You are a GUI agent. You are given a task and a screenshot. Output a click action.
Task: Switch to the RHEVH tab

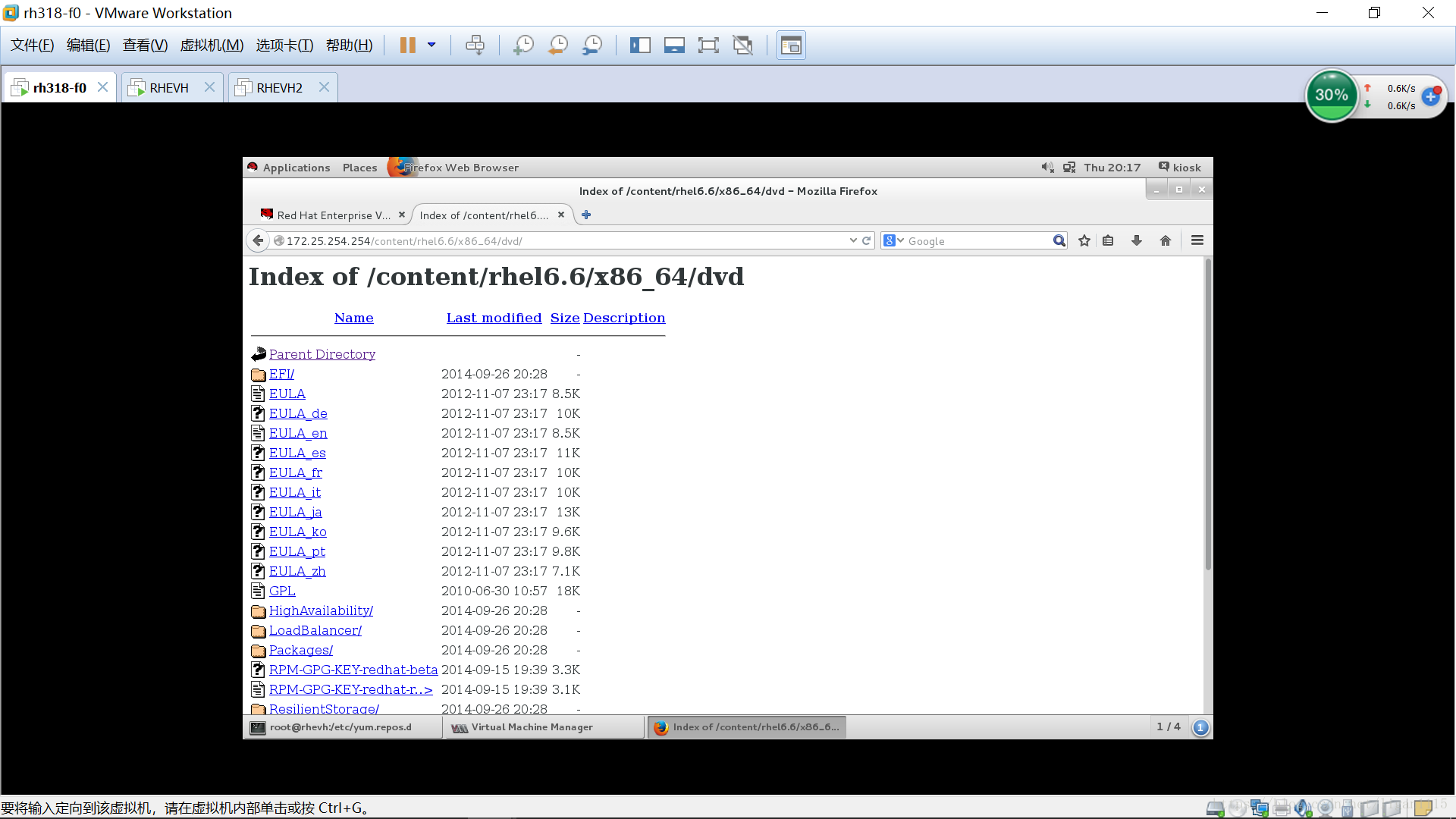point(168,88)
